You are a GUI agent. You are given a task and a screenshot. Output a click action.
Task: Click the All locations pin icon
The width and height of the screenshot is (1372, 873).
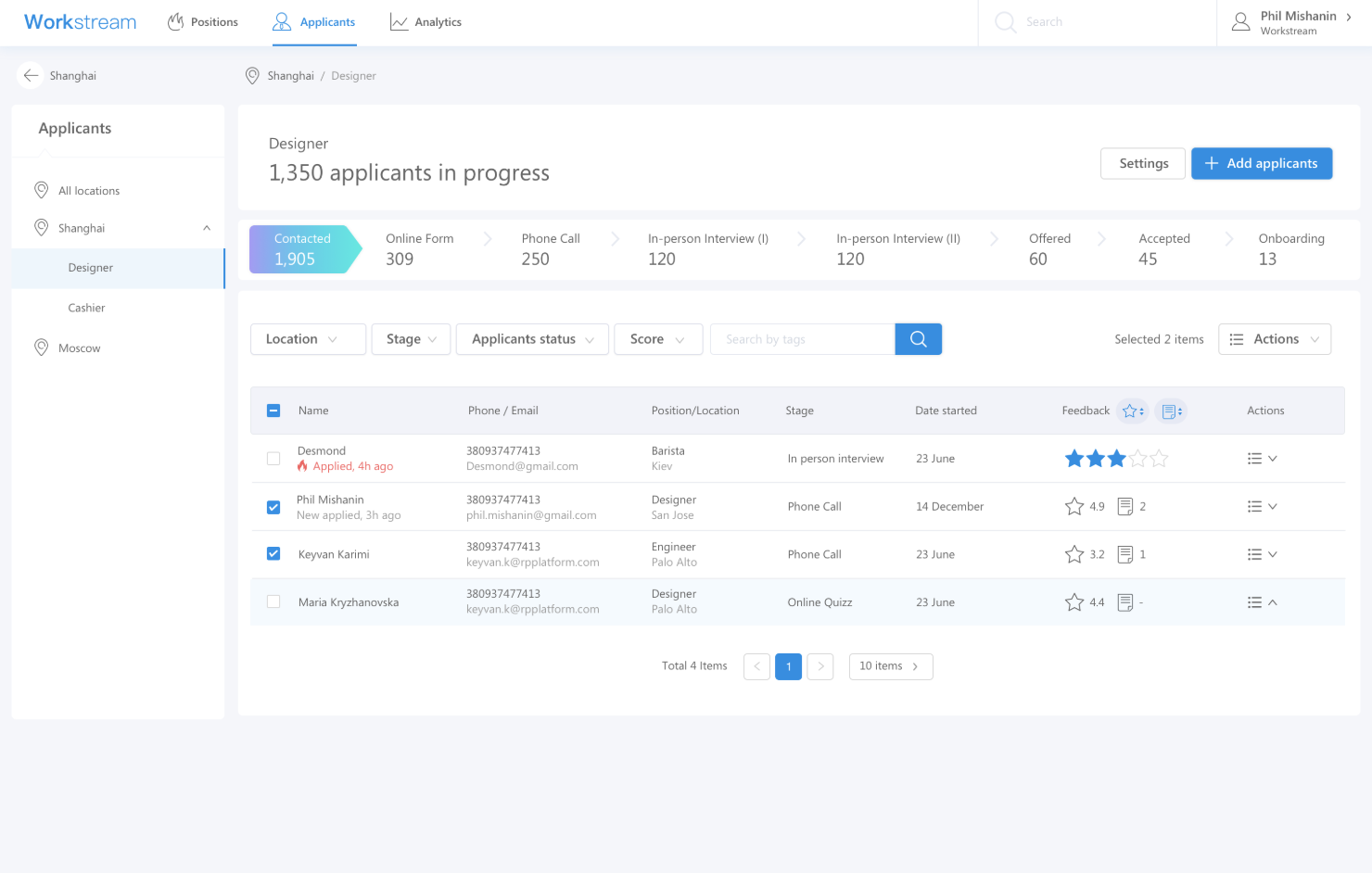click(x=41, y=190)
